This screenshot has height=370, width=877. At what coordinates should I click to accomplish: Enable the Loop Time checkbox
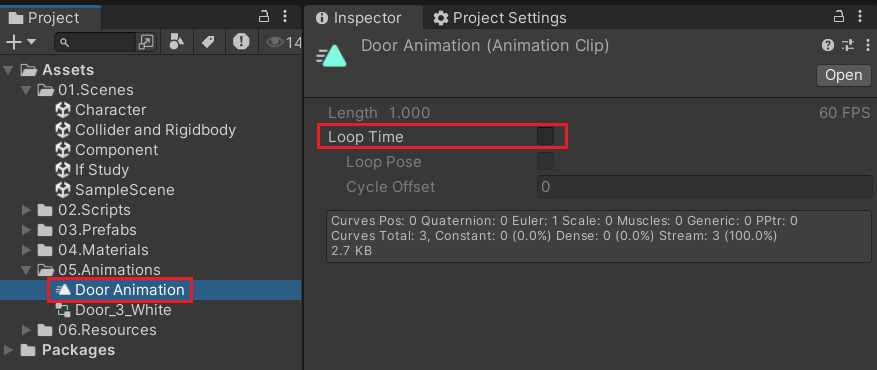[545, 136]
